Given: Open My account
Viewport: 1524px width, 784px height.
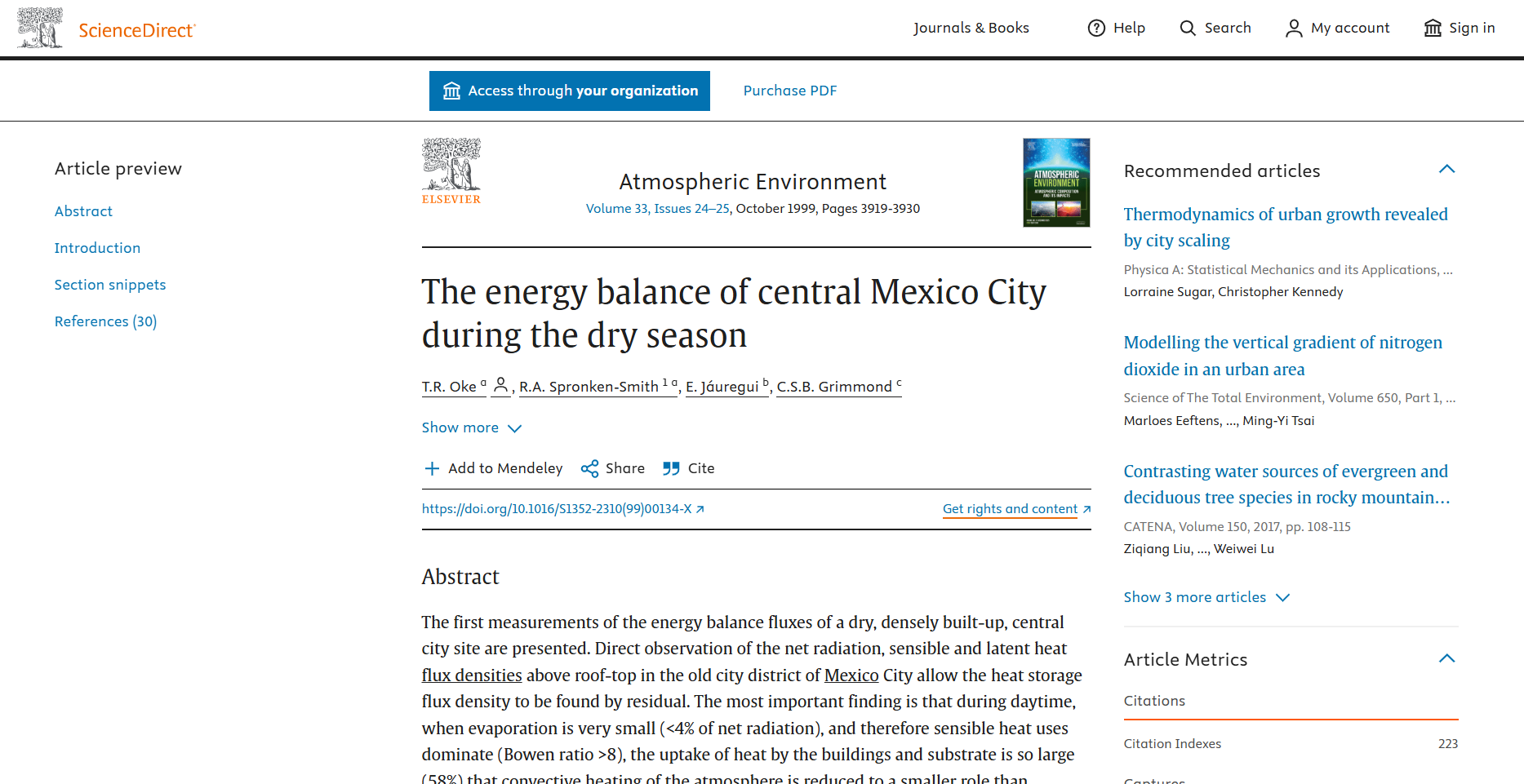Looking at the screenshot, I should point(1294,27).
